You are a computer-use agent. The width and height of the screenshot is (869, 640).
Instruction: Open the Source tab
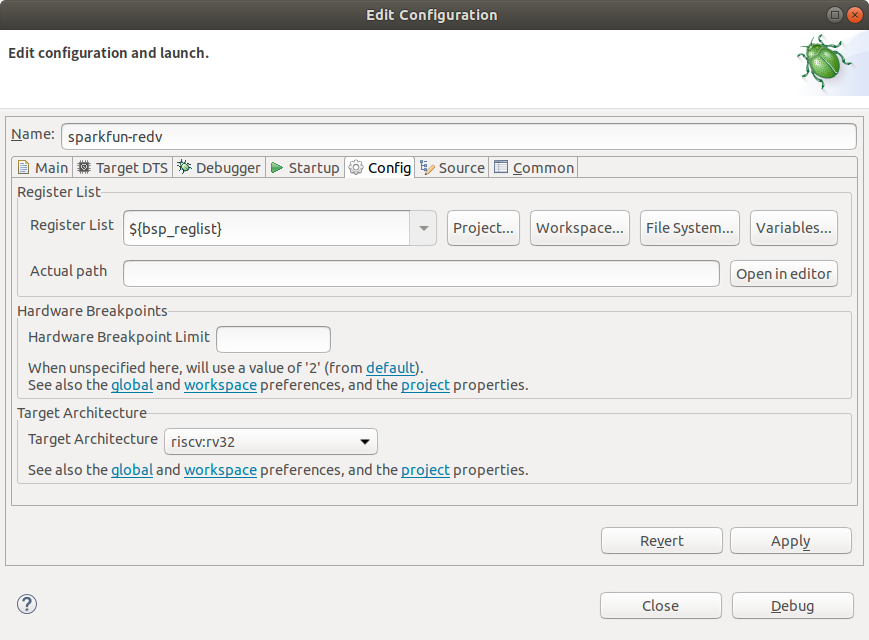coord(452,168)
